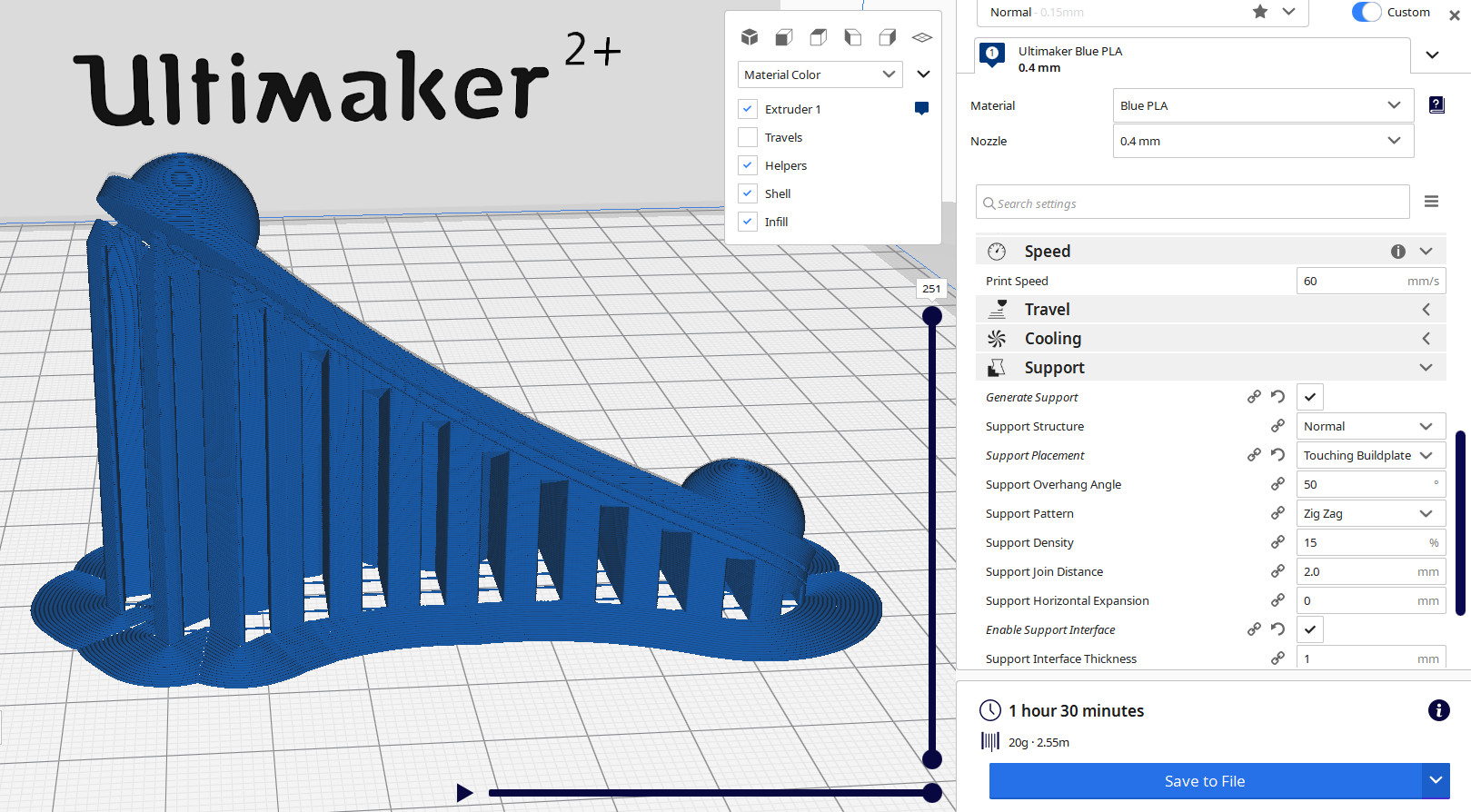Reset the Generate Support setting
The height and width of the screenshot is (812, 1471).
click(x=1277, y=397)
